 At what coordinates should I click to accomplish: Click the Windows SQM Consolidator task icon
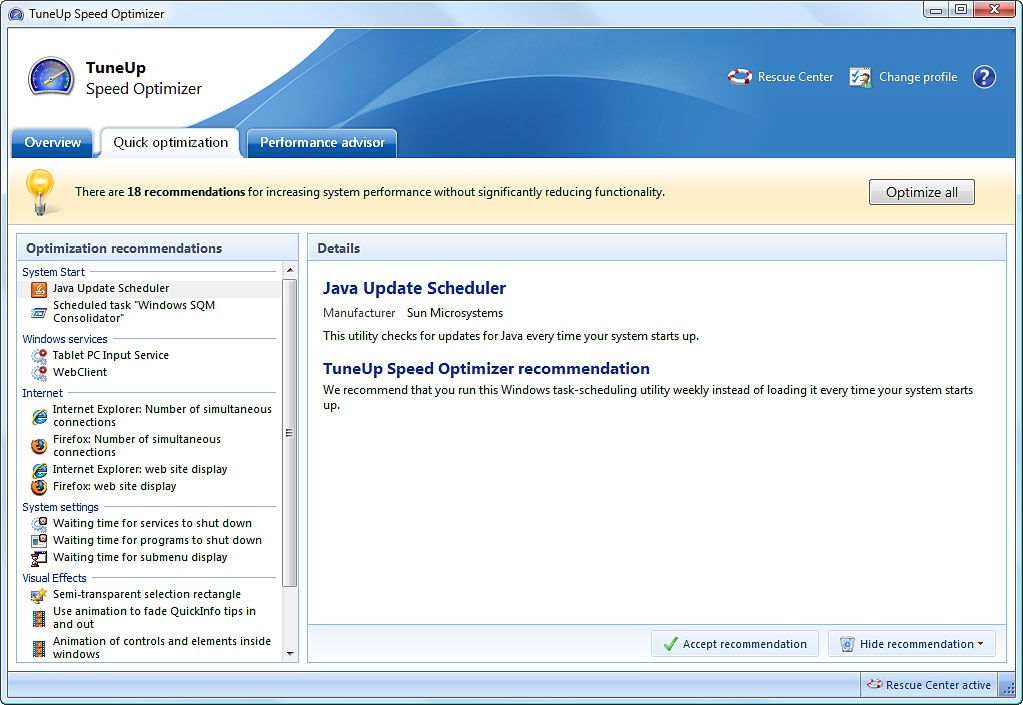tap(39, 312)
